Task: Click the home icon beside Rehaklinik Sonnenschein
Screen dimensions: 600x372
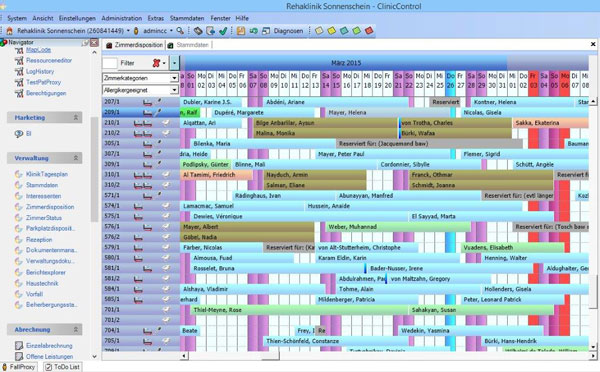Action: [x=10, y=31]
